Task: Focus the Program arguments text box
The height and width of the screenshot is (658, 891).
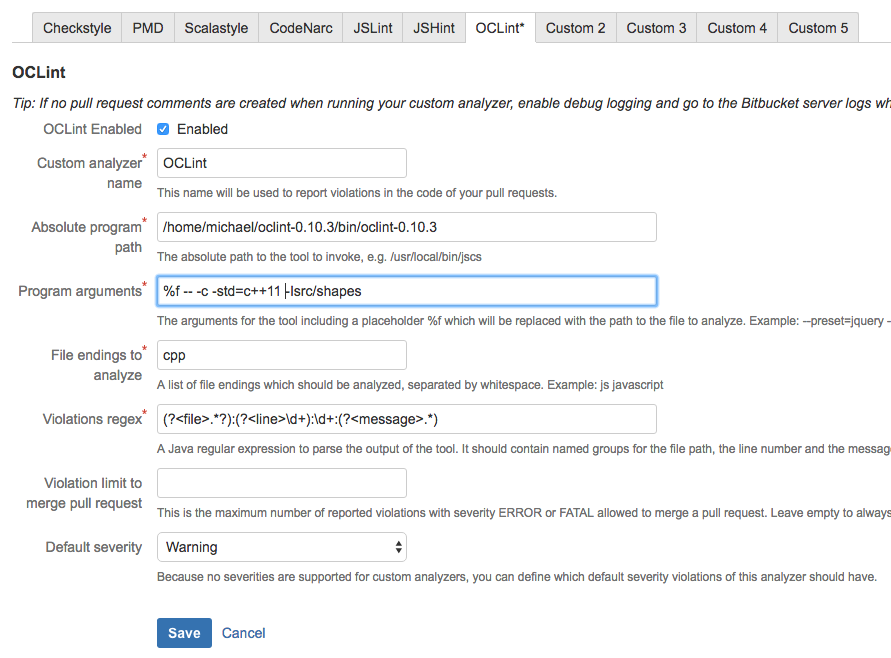Action: (406, 291)
